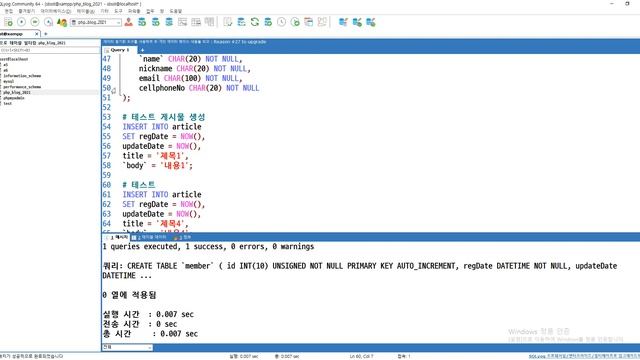Add a new query tab with the plus button
640x360 pixels.
pos(142,50)
